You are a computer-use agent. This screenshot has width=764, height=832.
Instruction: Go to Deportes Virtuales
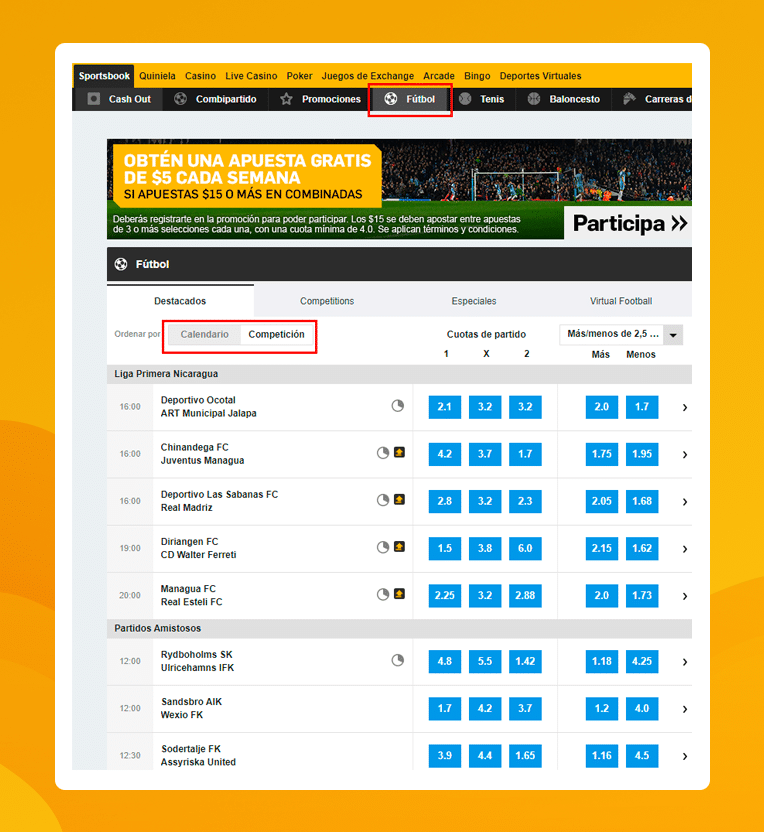coord(540,76)
